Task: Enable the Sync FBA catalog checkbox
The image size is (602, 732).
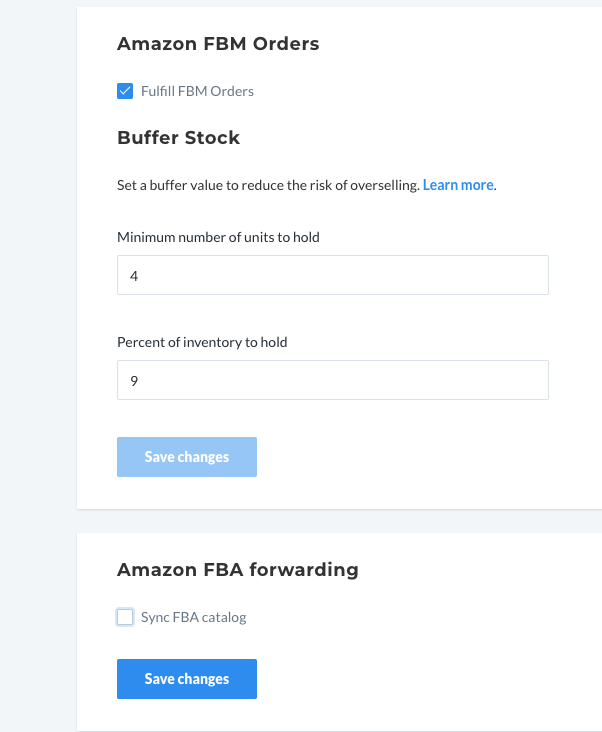Action: click(x=125, y=617)
